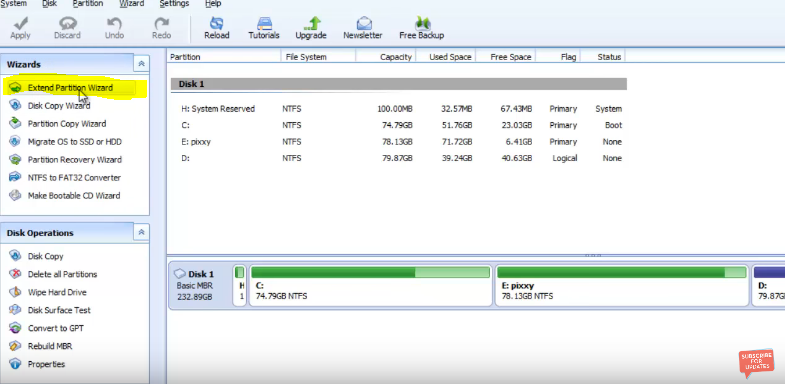The height and width of the screenshot is (384, 785).
Task: Click the Redo arrow icon
Action: tap(161, 24)
